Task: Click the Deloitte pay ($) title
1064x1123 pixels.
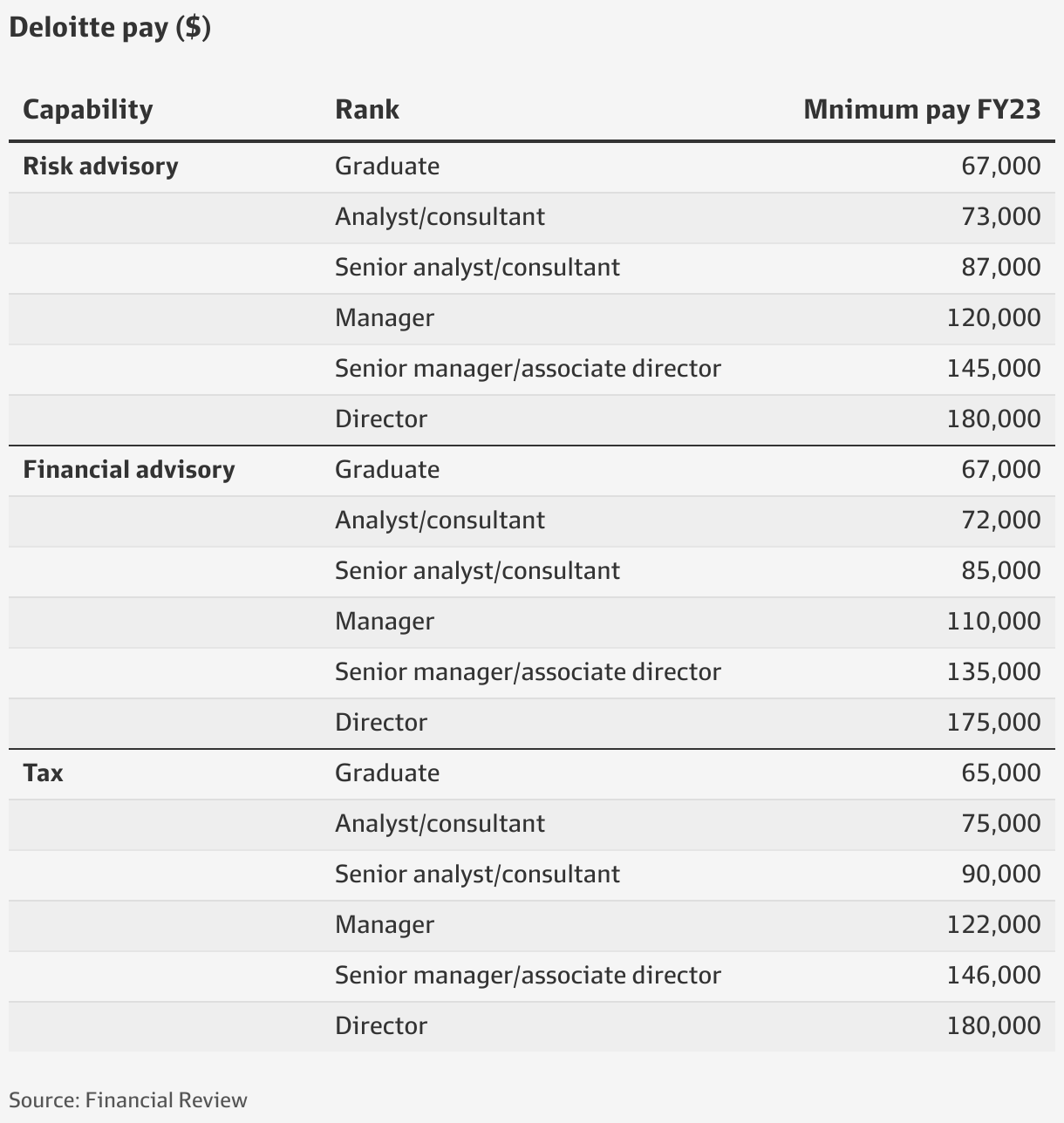Action: coord(110,28)
